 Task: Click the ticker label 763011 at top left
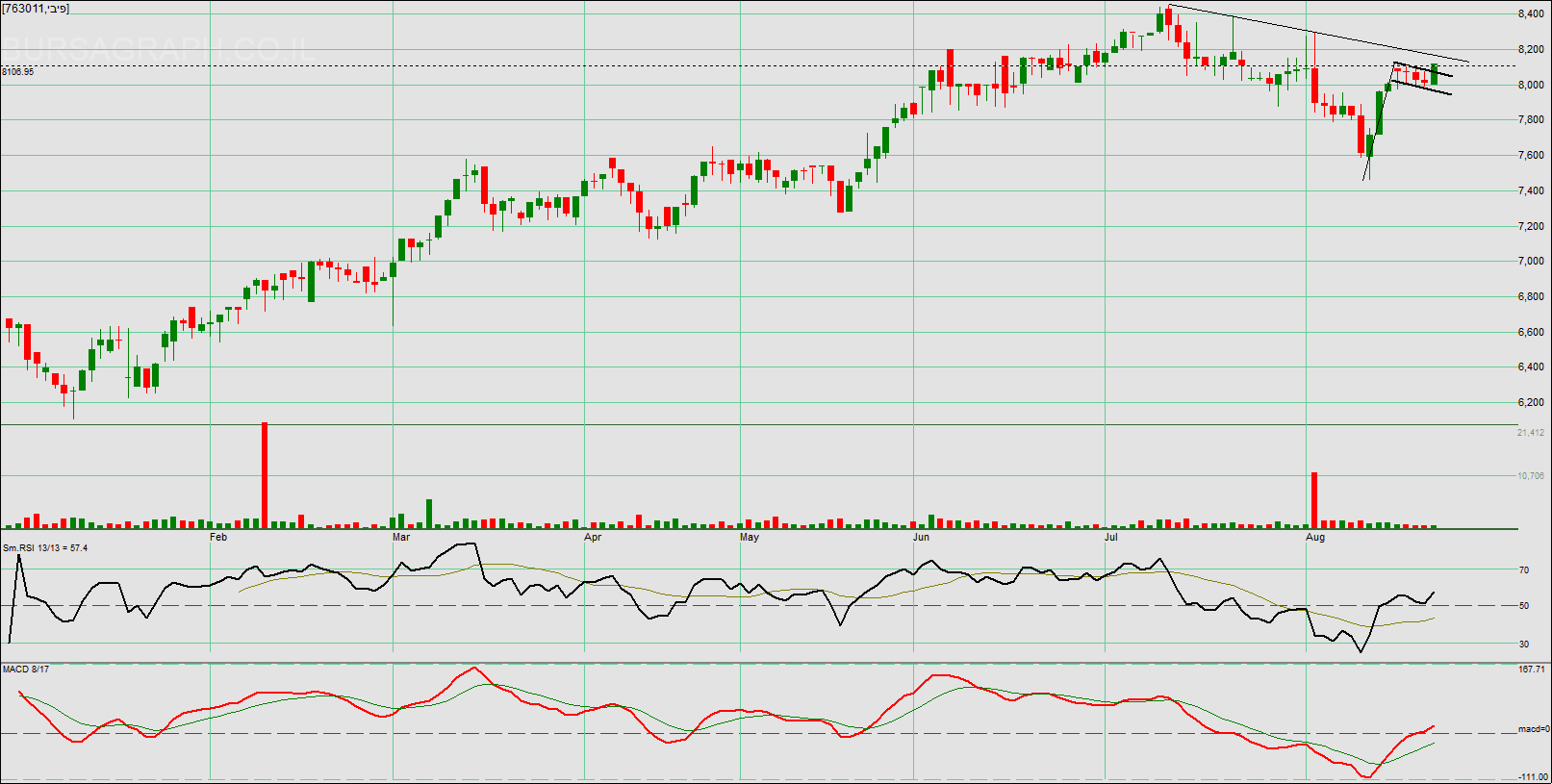pos(36,9)
